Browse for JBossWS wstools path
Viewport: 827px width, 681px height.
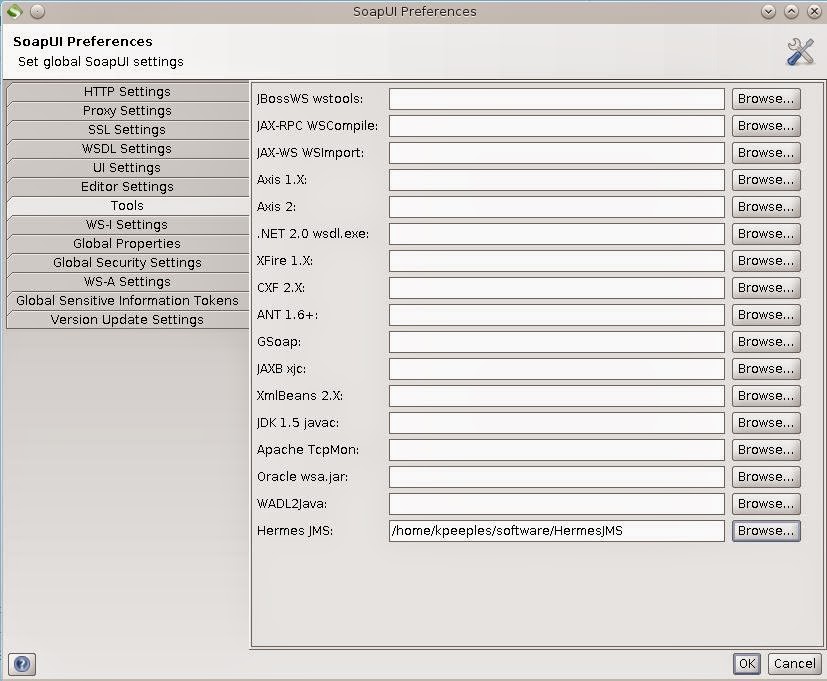point(766,99)
